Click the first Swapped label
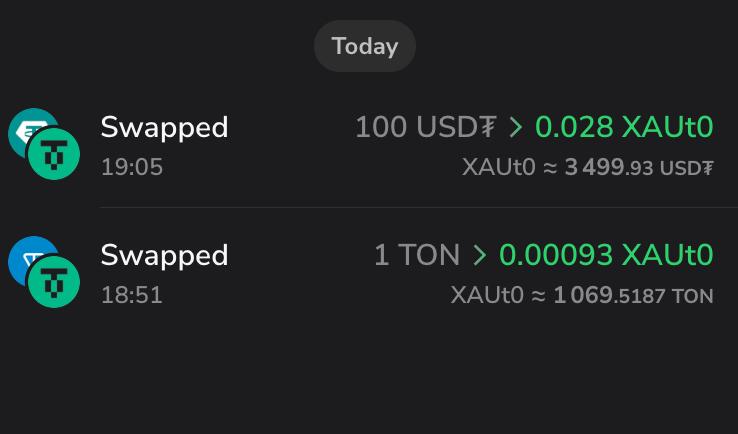Viewport: 738px width, 434px height. pyautogui.click(x=164, y=128)
